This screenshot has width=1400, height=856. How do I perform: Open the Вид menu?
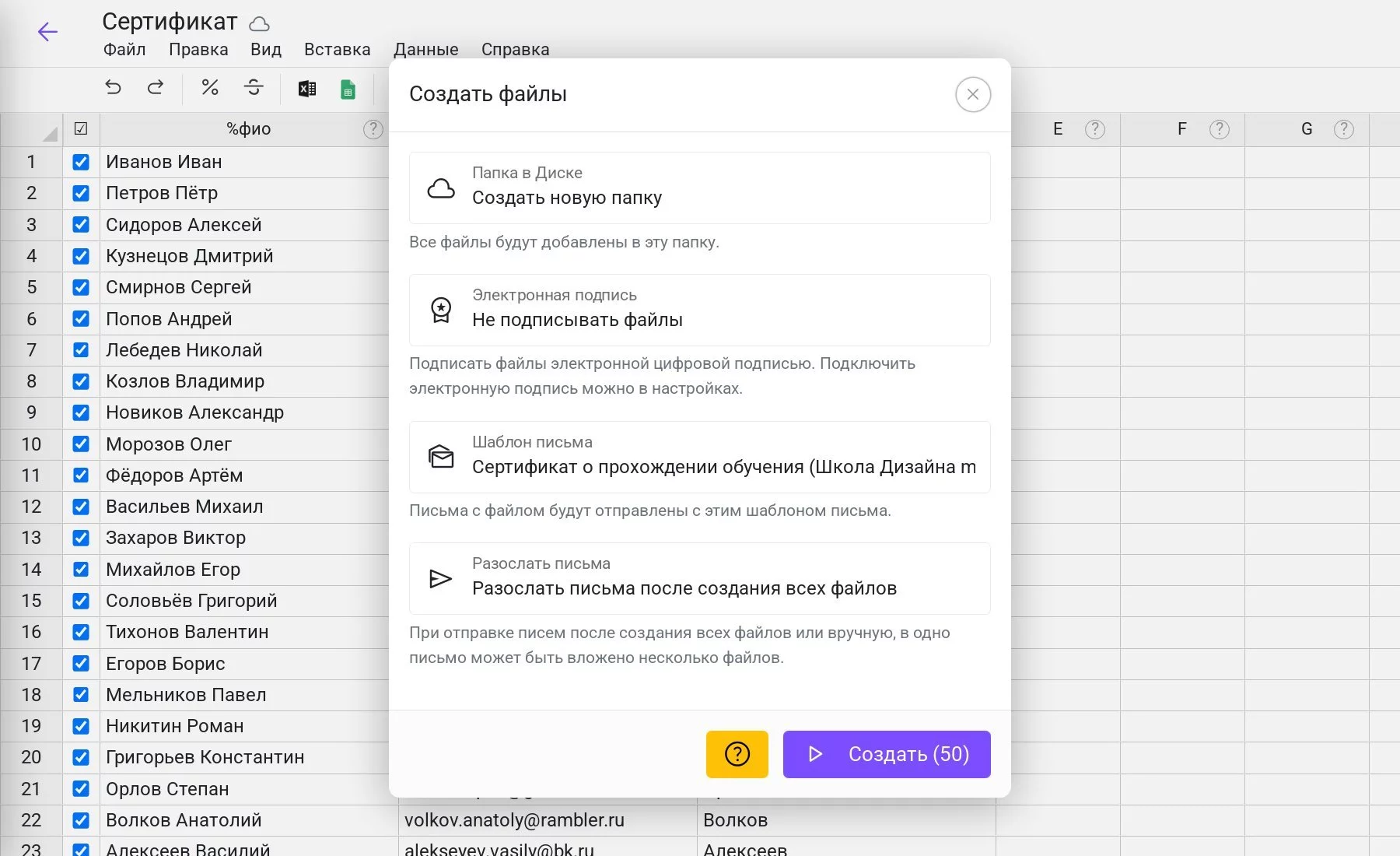[x=266, y=50]
